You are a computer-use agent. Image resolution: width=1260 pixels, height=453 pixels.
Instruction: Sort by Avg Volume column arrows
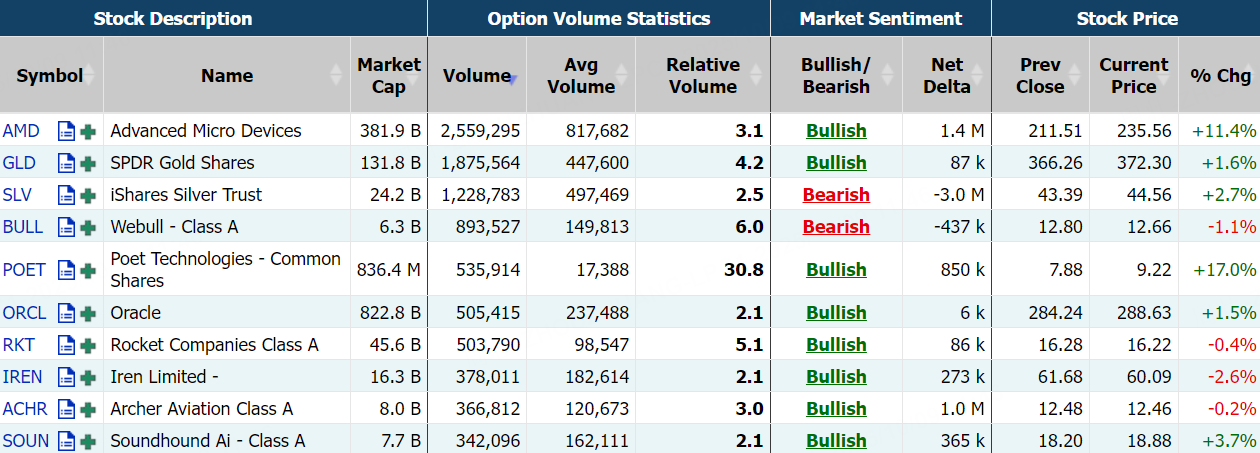tap(621, 75)
